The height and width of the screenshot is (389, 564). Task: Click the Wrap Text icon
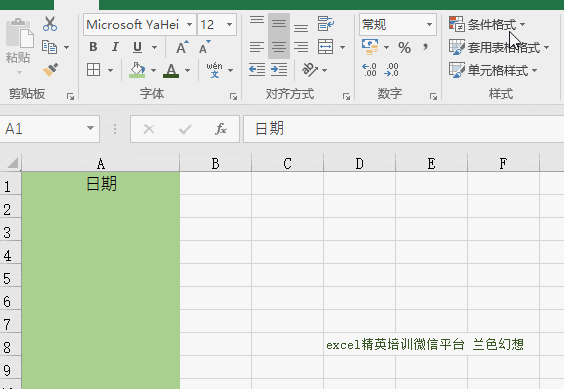pyautogui.click(x=326, y=24)
